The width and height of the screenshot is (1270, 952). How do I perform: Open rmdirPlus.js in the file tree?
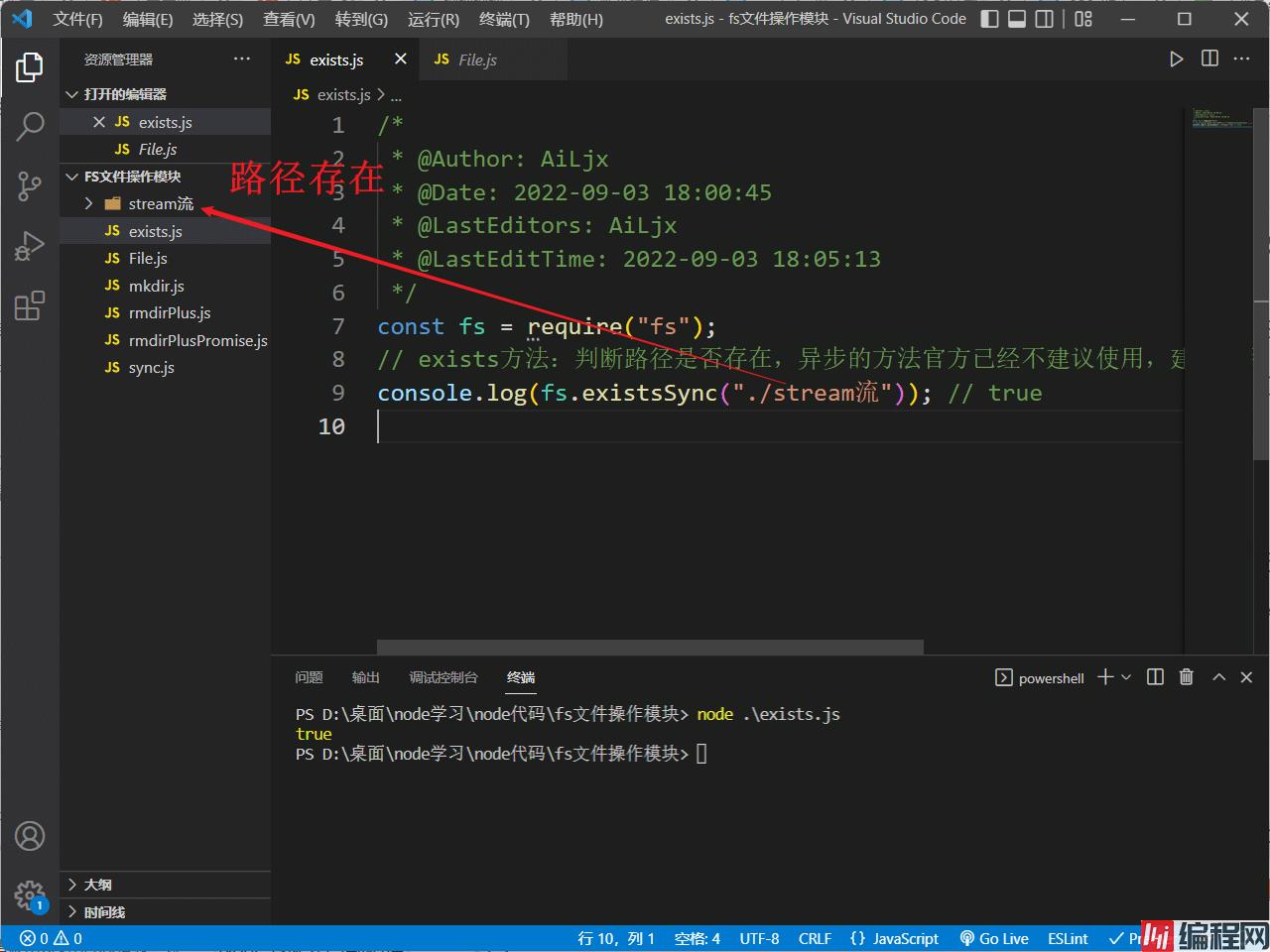pyautogui.click(x=165, y=312)
